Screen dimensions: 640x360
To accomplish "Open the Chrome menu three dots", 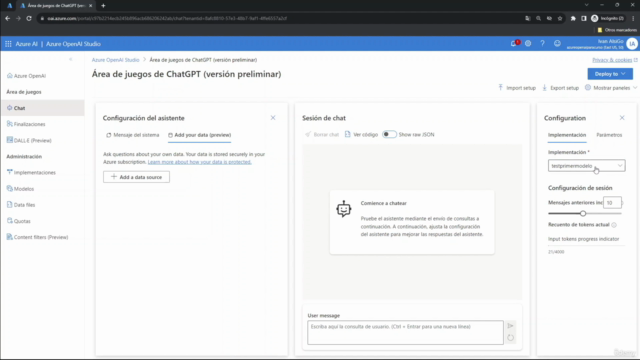I will coord(633,18).
